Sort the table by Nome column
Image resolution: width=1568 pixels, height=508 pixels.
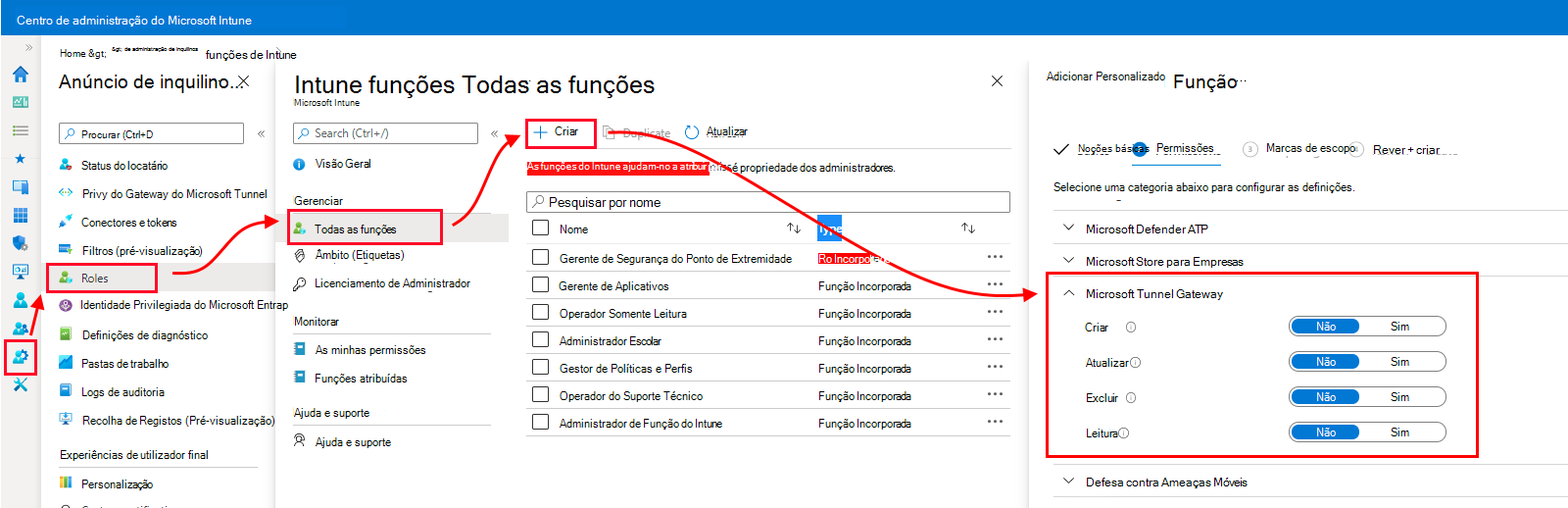click(794, 229)
